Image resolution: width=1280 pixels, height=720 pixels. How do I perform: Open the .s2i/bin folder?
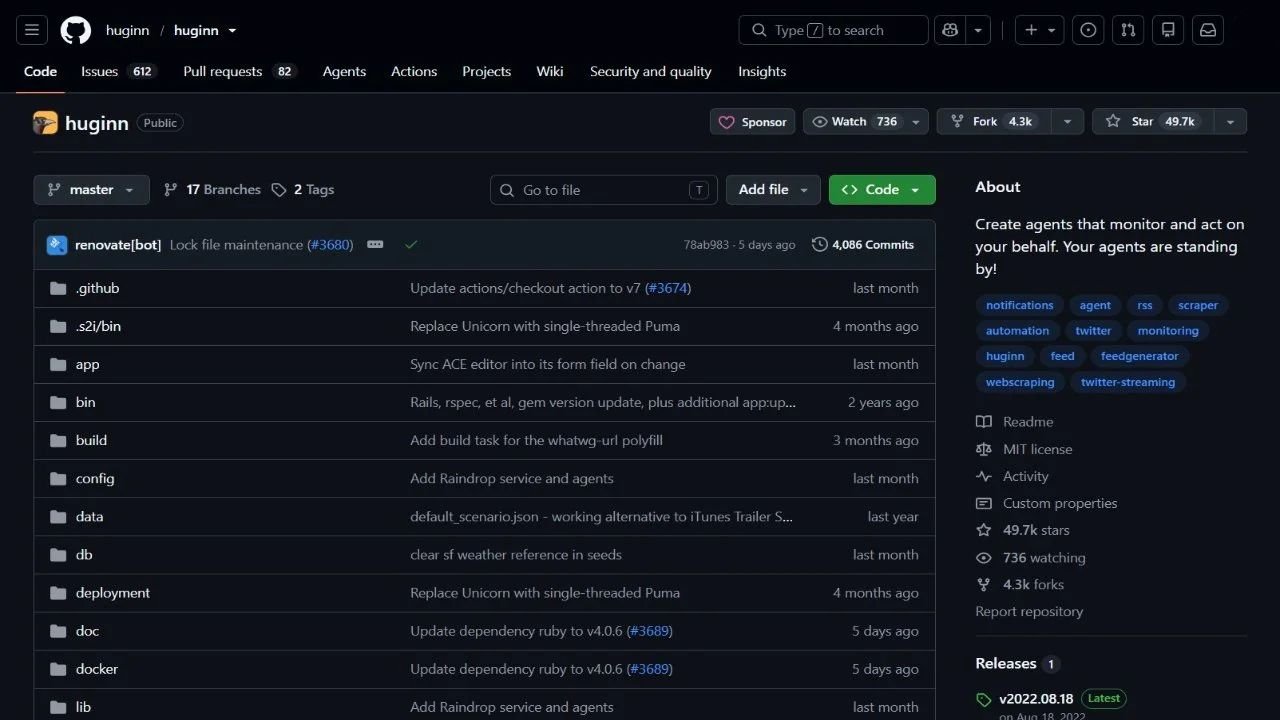pyautogui.click(x=98, y=326)
